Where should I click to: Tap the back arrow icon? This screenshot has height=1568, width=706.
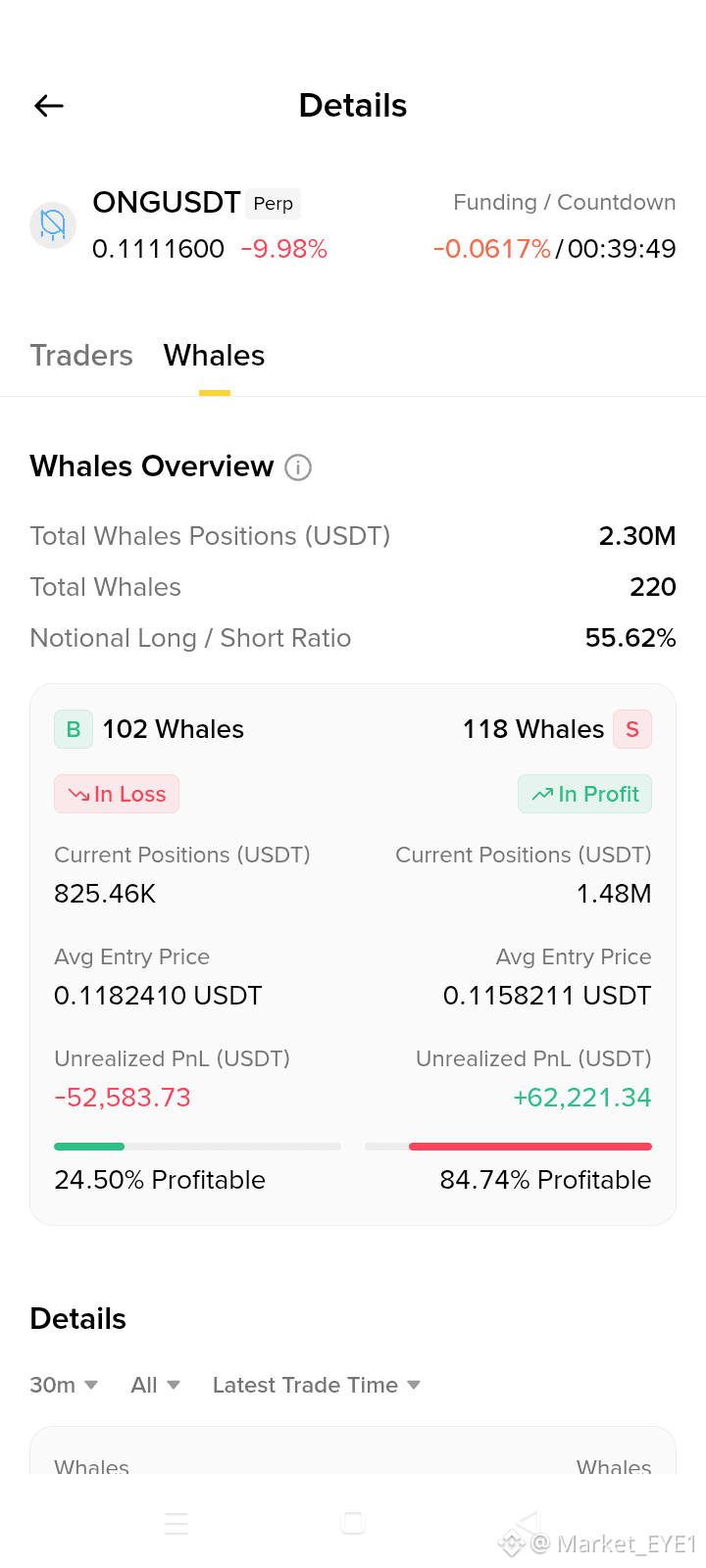[49, 106]
